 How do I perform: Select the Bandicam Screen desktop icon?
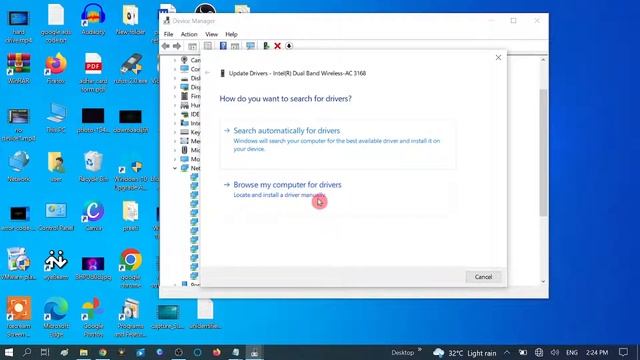click(19, 317)
